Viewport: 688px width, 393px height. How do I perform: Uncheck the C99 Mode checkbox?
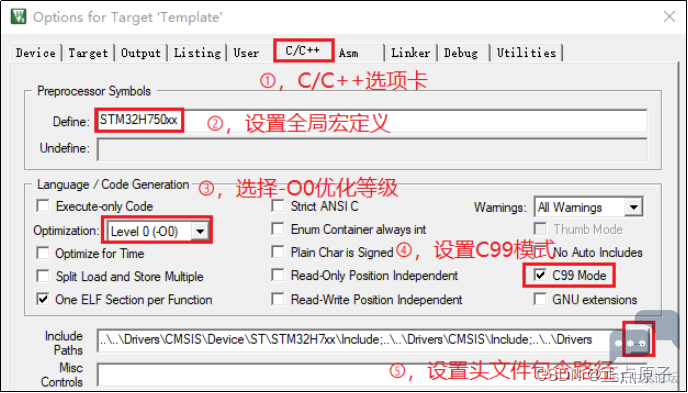(x=541, y=275)
